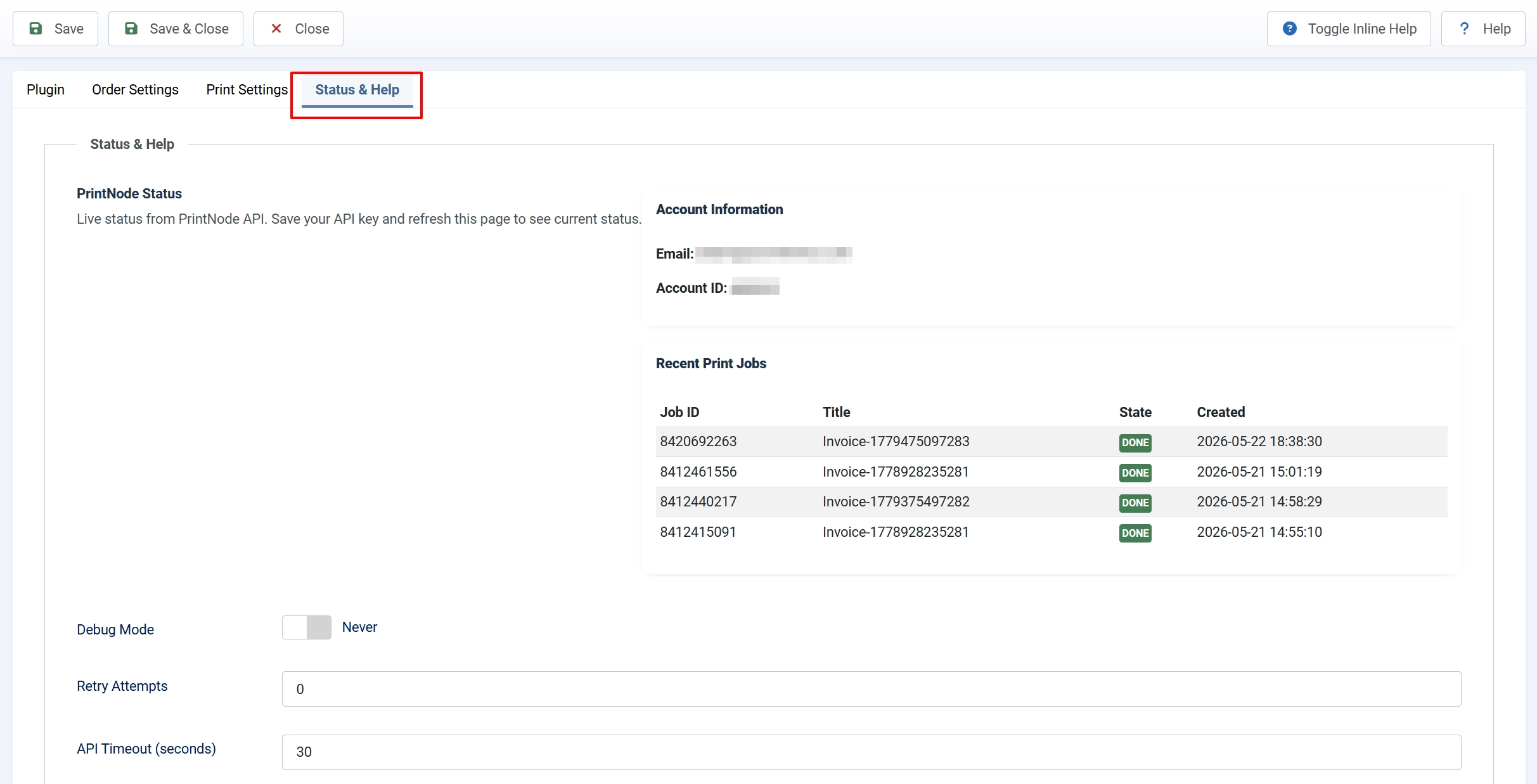Click the Save floppy disk icon
1537x784 pixels.
pos(36,29)
